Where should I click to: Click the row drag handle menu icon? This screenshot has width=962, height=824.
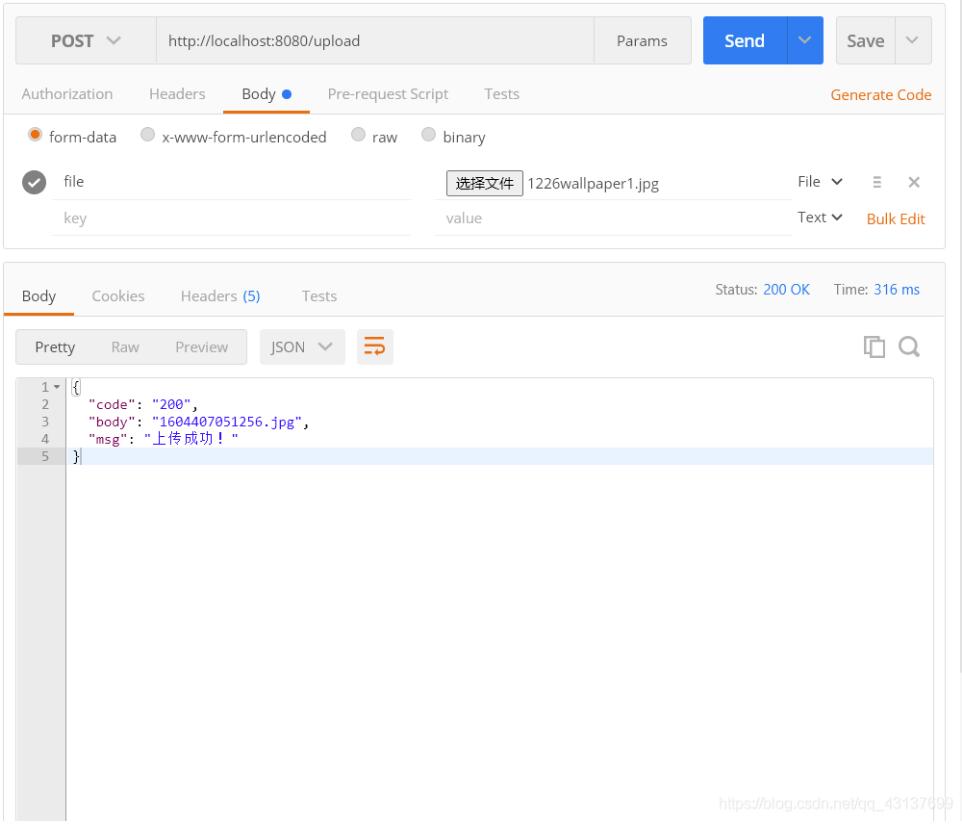click(877, 182)
